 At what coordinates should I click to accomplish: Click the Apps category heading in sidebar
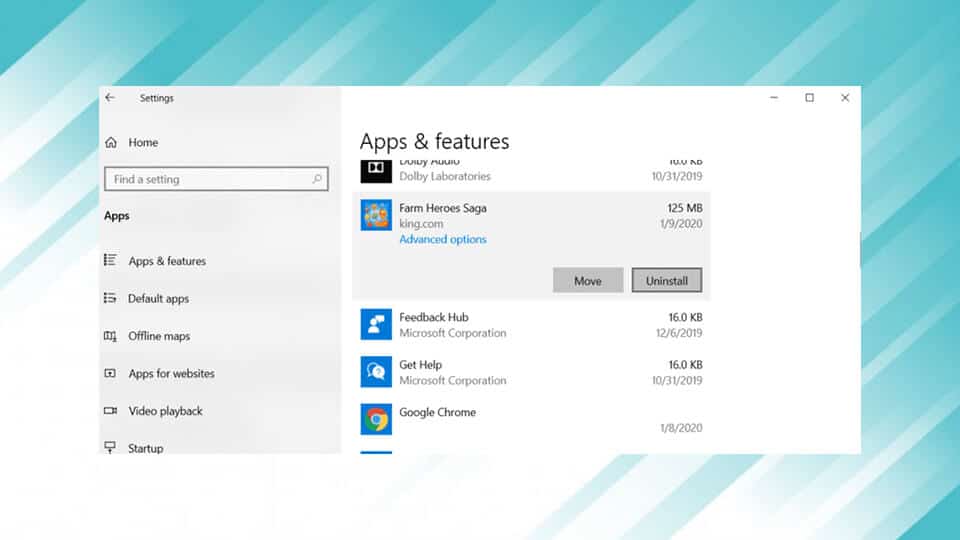116,216
